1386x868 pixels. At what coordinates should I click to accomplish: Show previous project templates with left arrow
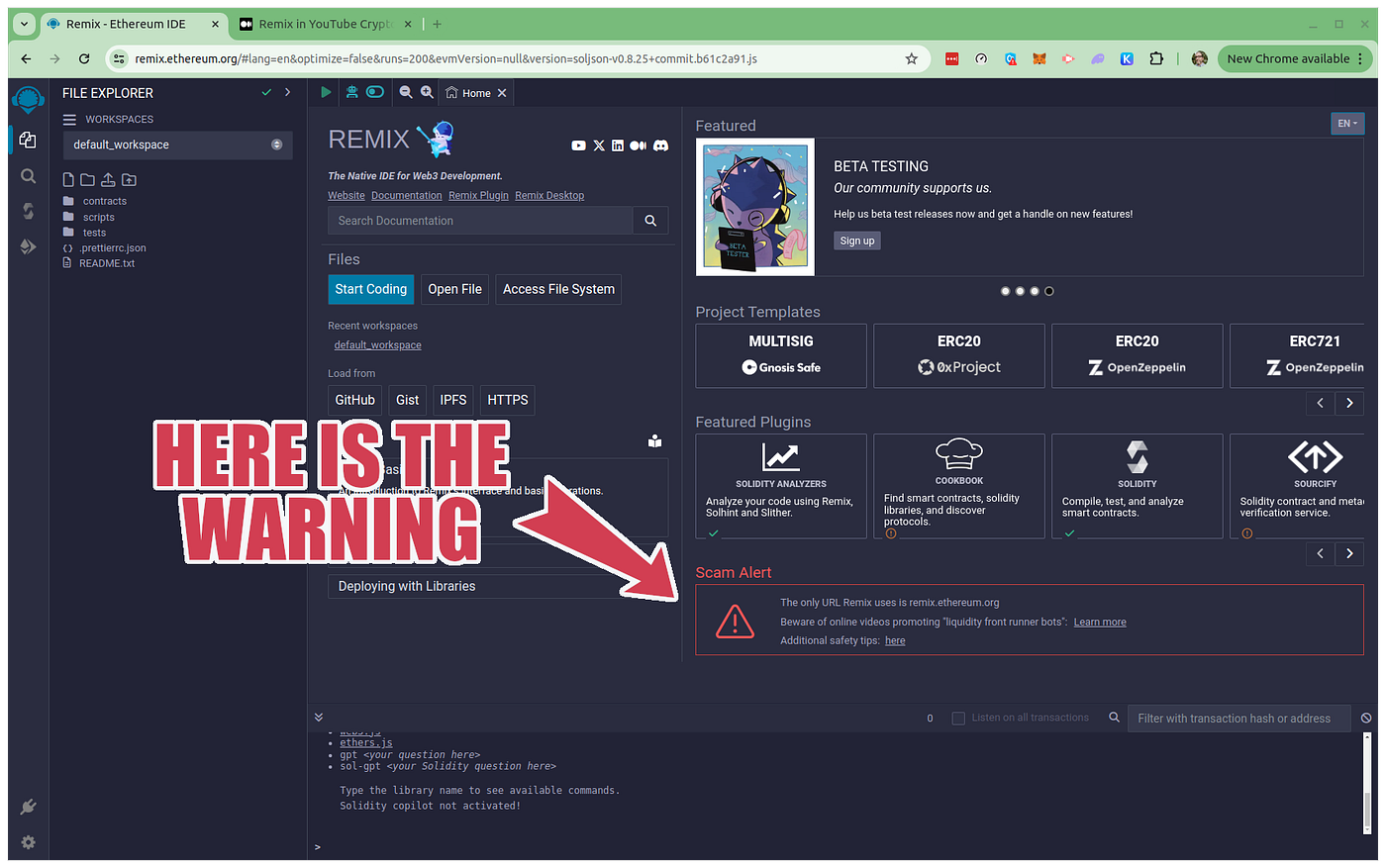pos(1320,403)
